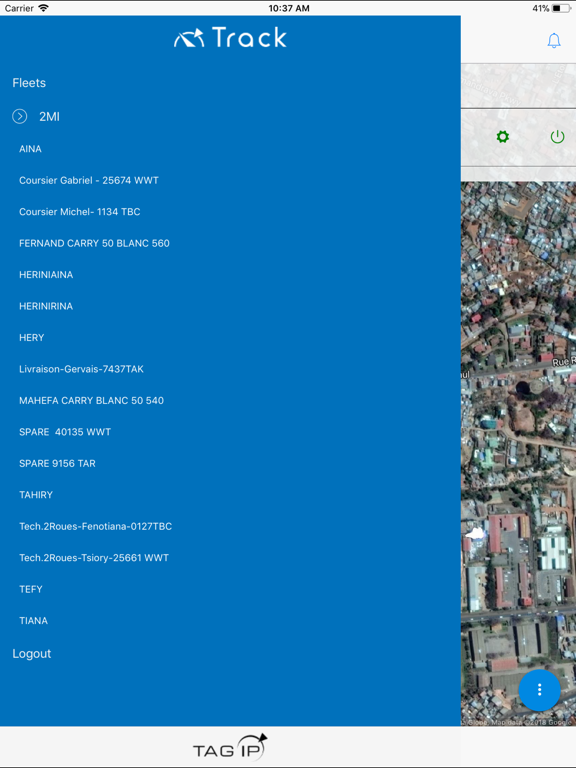
Task: Select vehicle TIANA
Action: [33, 621]
